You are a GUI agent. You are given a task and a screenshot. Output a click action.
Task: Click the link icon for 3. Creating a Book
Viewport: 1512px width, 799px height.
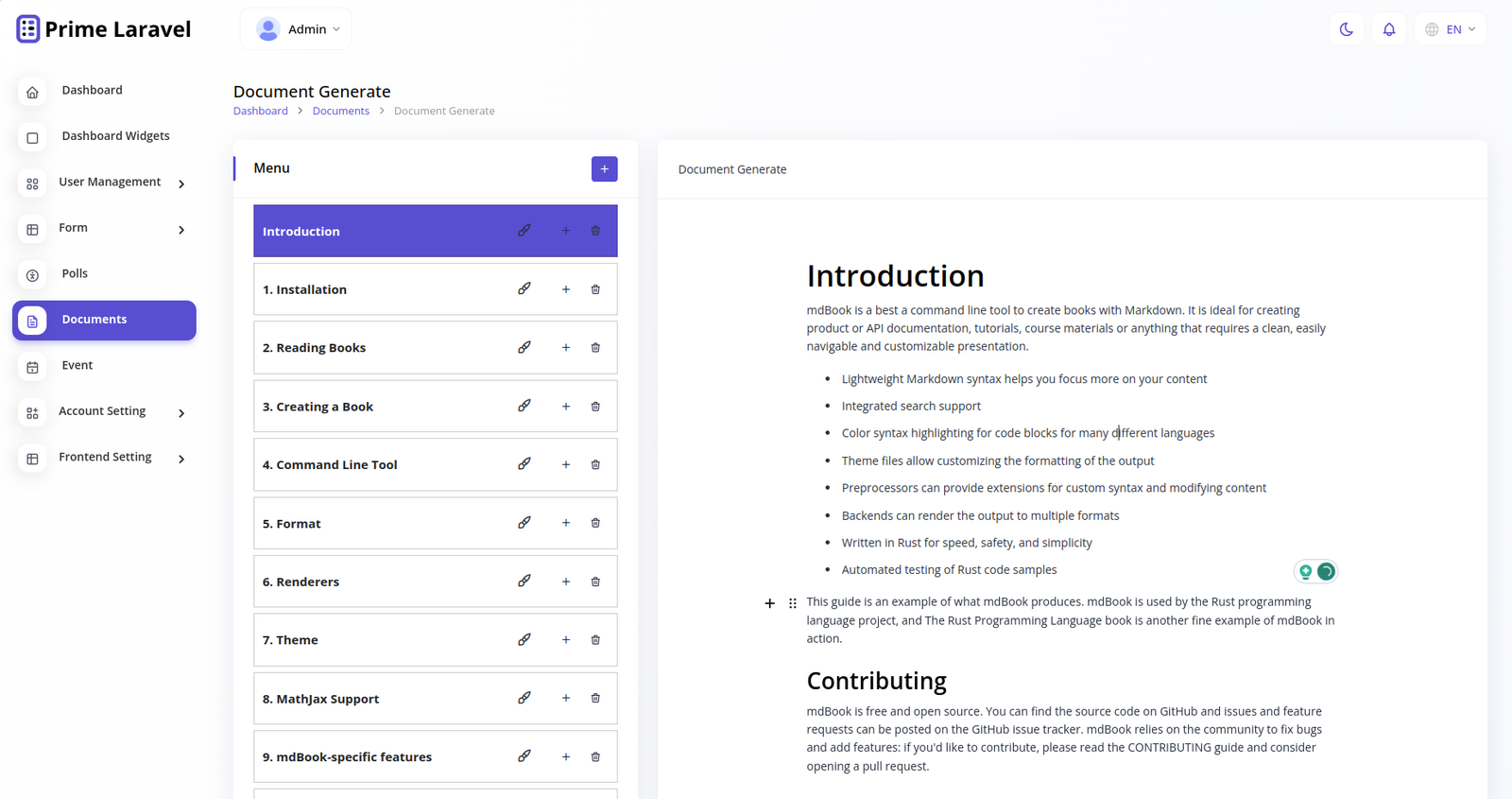(x=524, y=407)
